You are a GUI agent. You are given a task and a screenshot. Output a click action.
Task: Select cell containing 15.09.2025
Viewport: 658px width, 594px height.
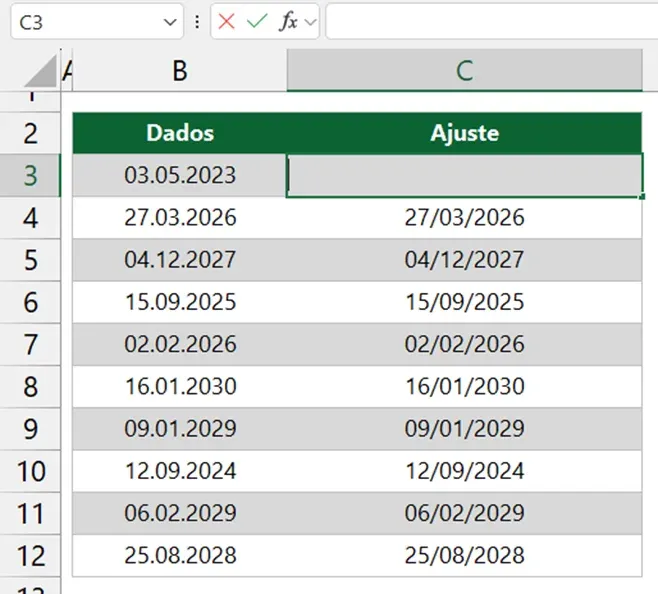point(180,302)
